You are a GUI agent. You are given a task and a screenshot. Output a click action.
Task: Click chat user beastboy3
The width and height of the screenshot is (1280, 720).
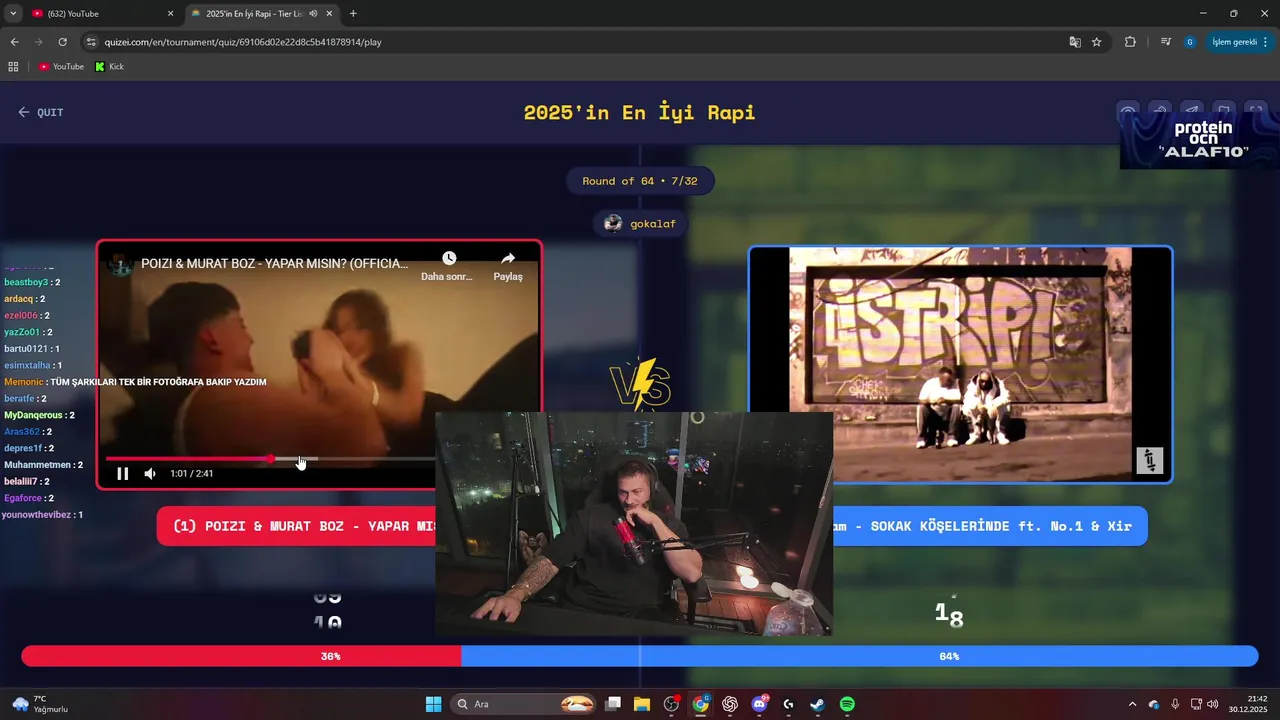pyautogui.click(x=26, y=282)
